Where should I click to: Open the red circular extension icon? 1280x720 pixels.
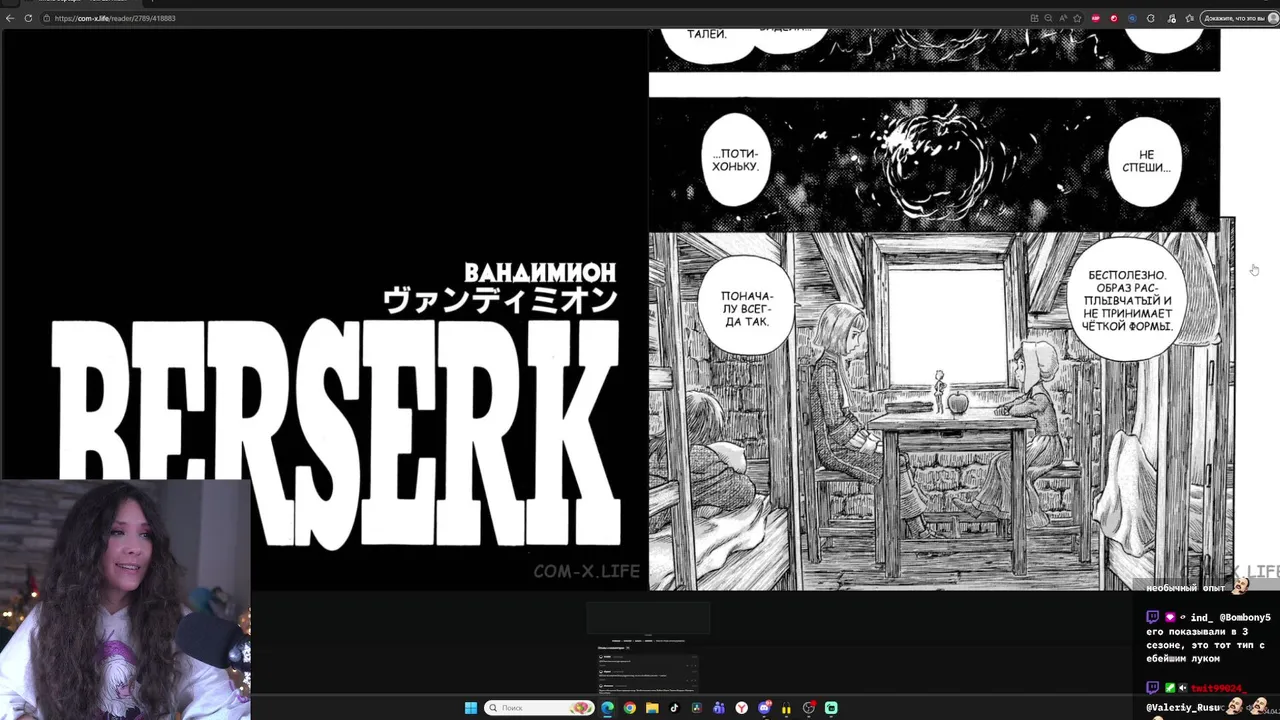tap(1114, 18)
